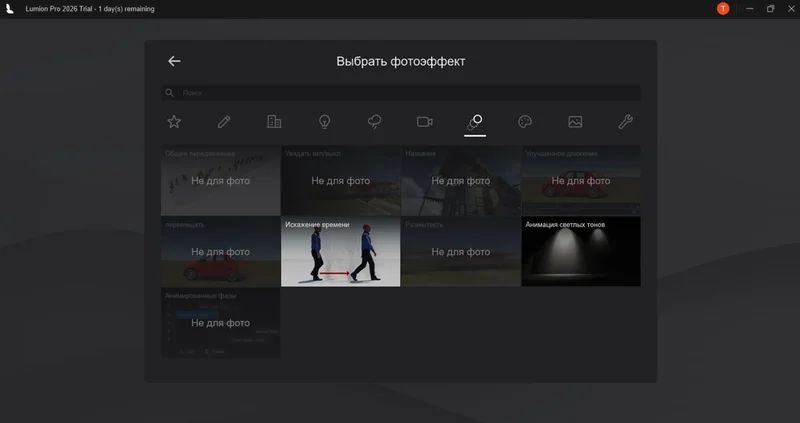Click the disabled 'Общее передвижение' effect tile
This screenshot has width=800, height=423.
(x=220, y=181)
